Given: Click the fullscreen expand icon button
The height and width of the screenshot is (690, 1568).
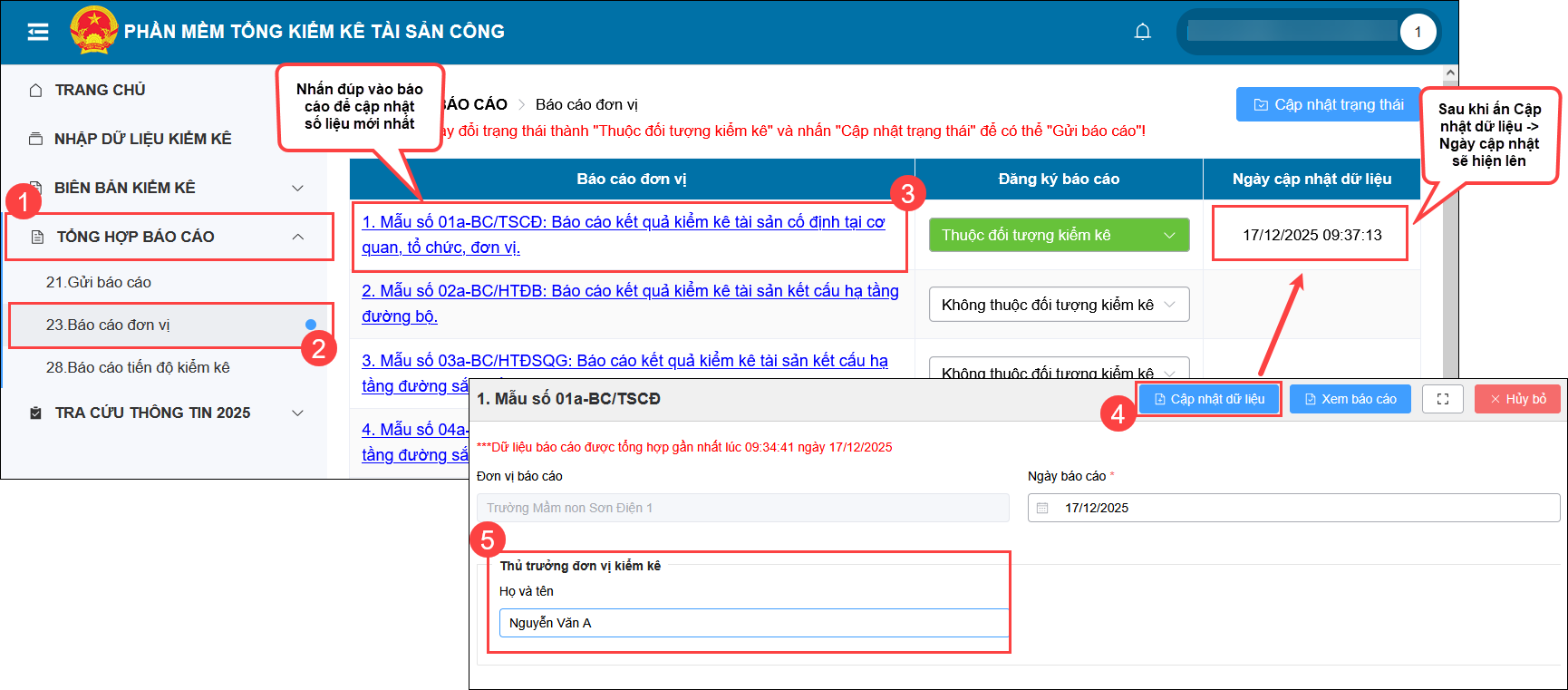Looking at the screenshot, I should click(x=1442, y=399).
